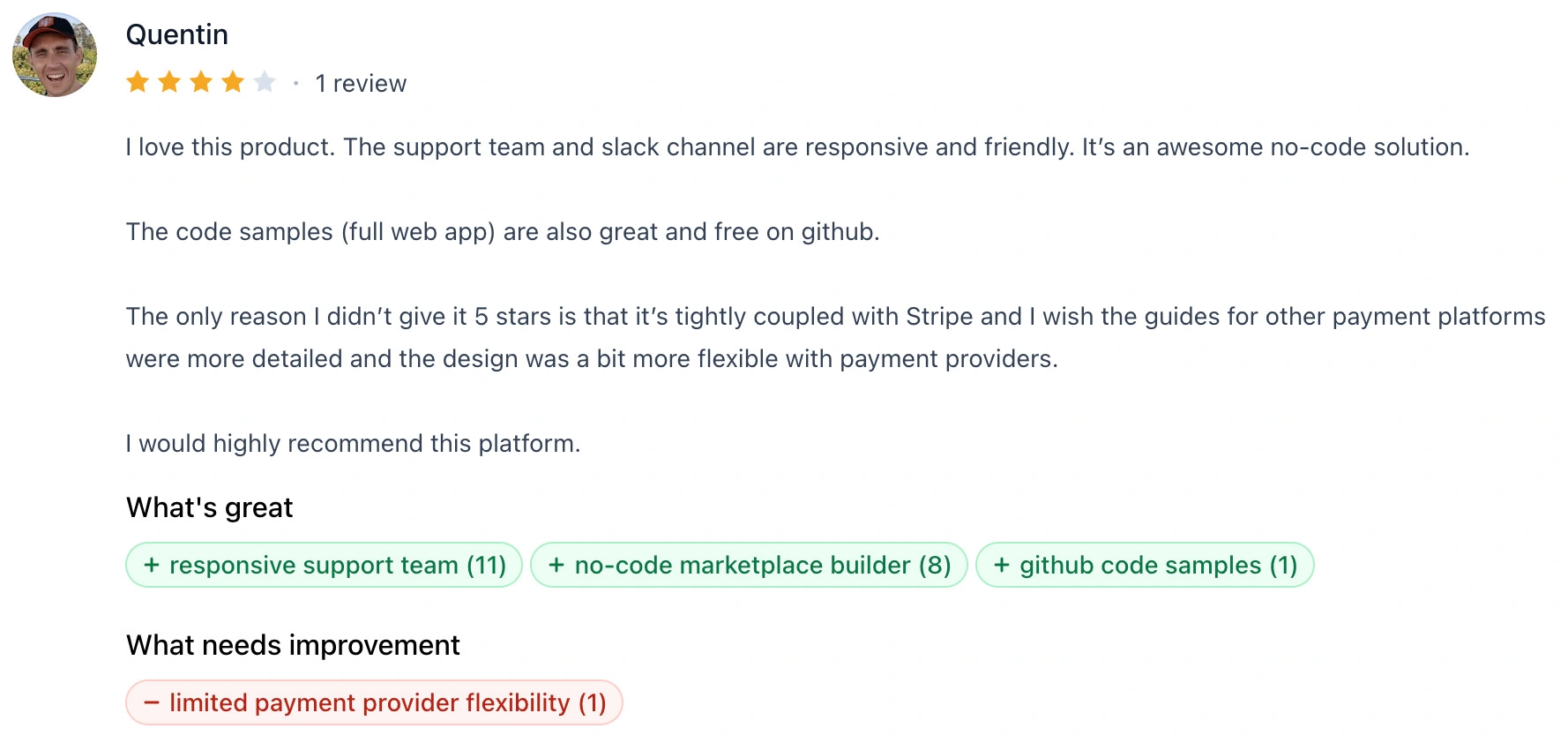Select the 'no-code marketplace builder (8)' tag

click(749, 565)
